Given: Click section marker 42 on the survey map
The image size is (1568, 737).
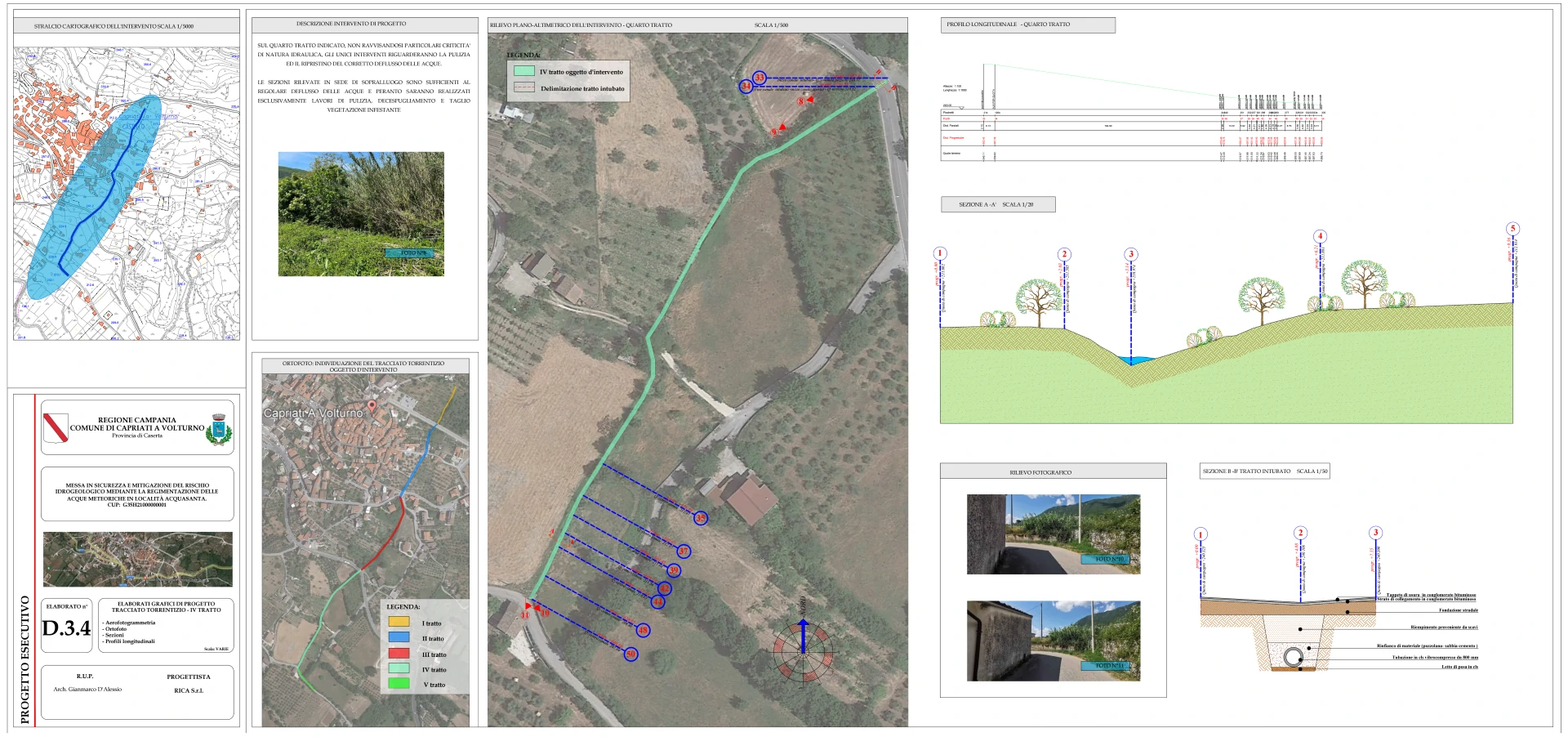Looking at the screenshot, I should point(665,588).
